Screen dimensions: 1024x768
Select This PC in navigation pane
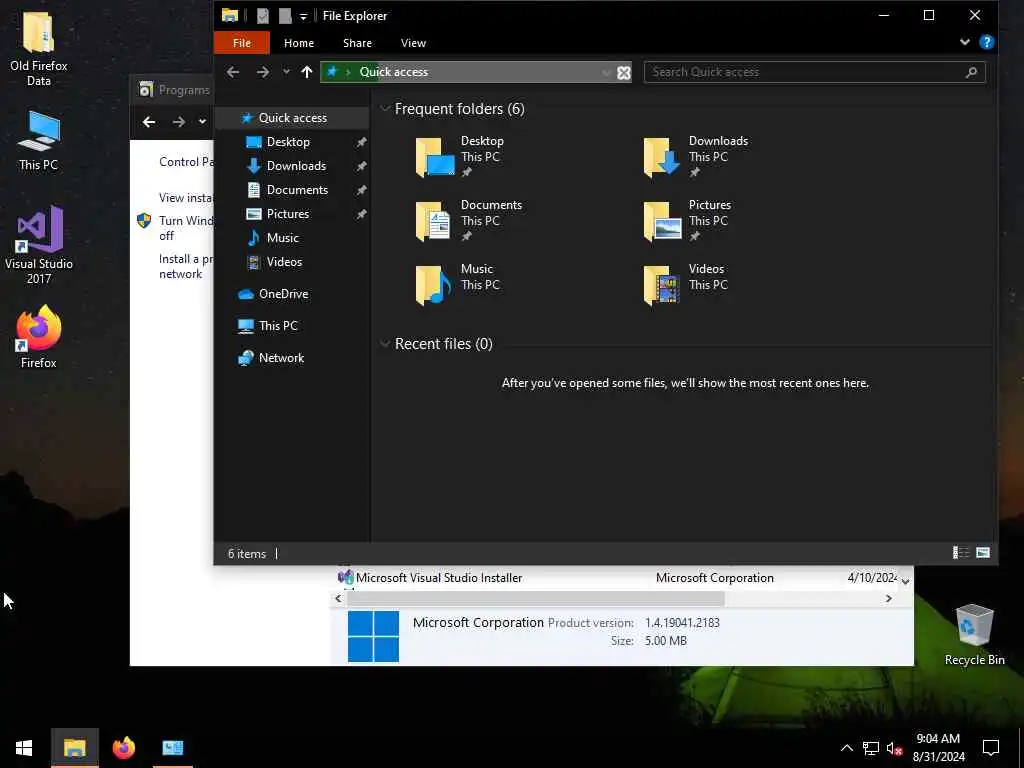(x=278, y=326)
